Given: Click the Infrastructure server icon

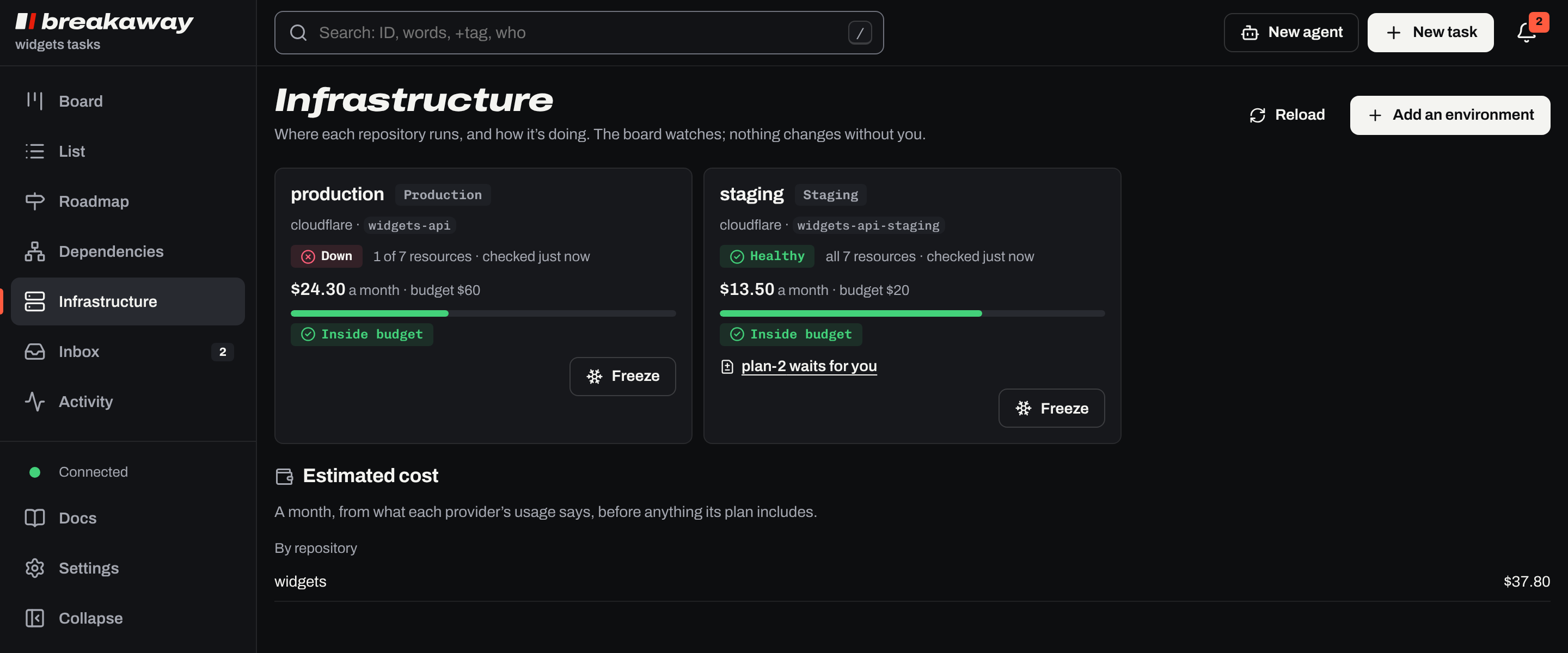Looking at the screenshot, I should pos(35,301).
